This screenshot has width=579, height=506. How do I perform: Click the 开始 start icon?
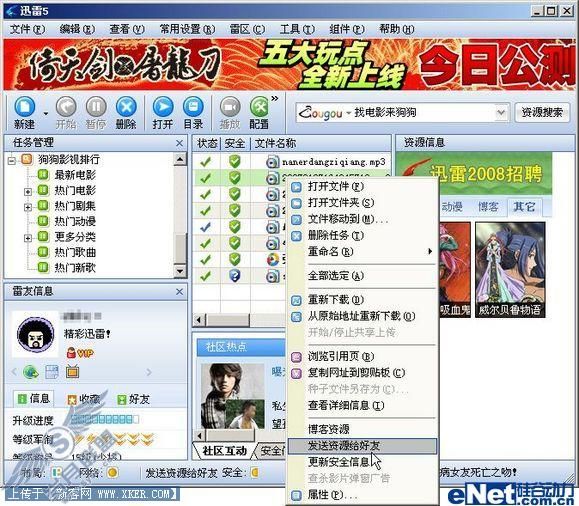click(66, 107)
